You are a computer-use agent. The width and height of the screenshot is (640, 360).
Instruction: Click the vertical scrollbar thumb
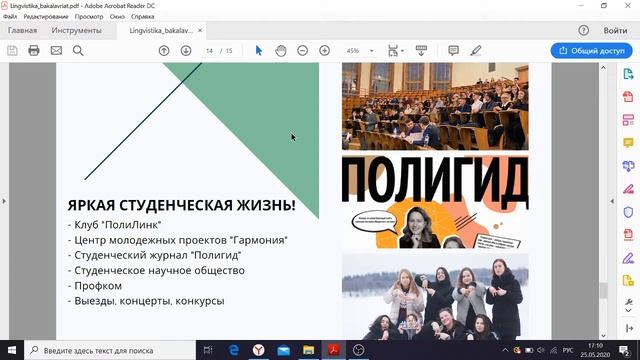pyautogui.click(x=603, y=290)
